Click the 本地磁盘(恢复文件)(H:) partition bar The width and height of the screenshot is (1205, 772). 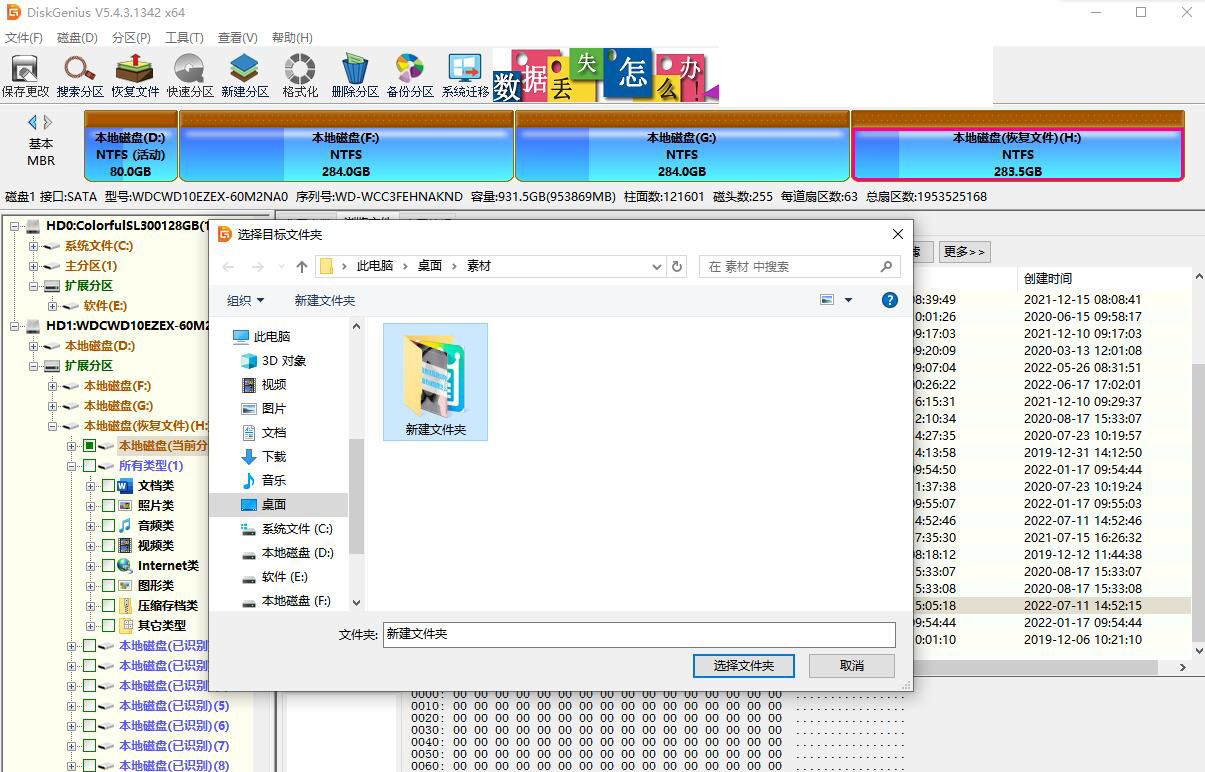point(1017,146)
